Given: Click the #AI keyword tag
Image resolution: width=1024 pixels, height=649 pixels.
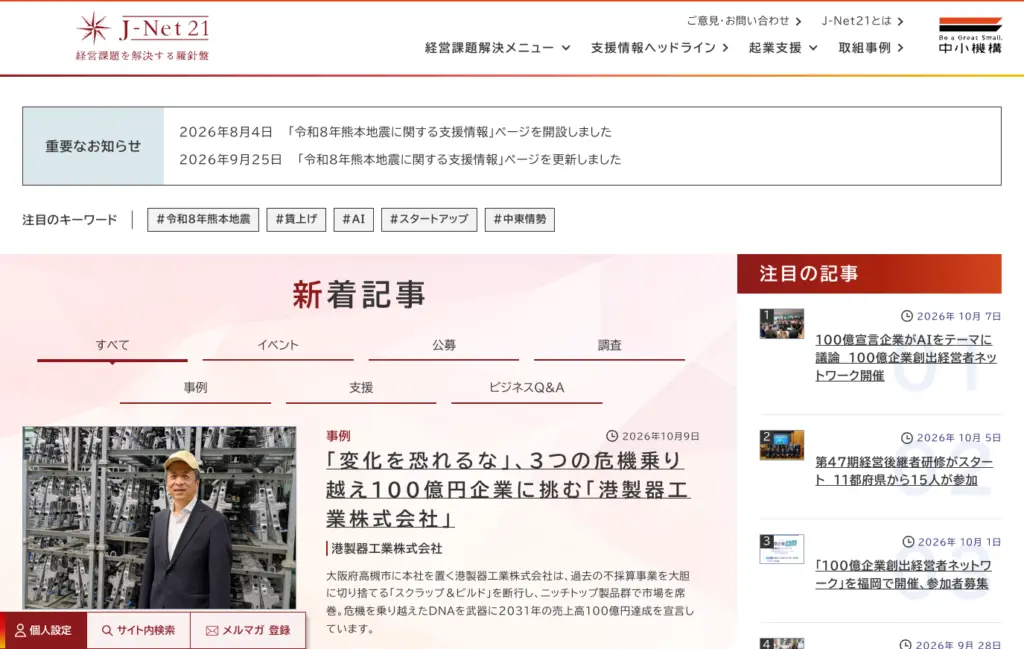Looking at the screenshot, I should [353, 219].
